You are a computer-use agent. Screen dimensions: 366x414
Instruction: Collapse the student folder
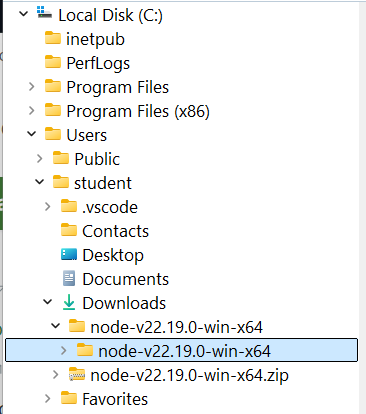point(40,182)
